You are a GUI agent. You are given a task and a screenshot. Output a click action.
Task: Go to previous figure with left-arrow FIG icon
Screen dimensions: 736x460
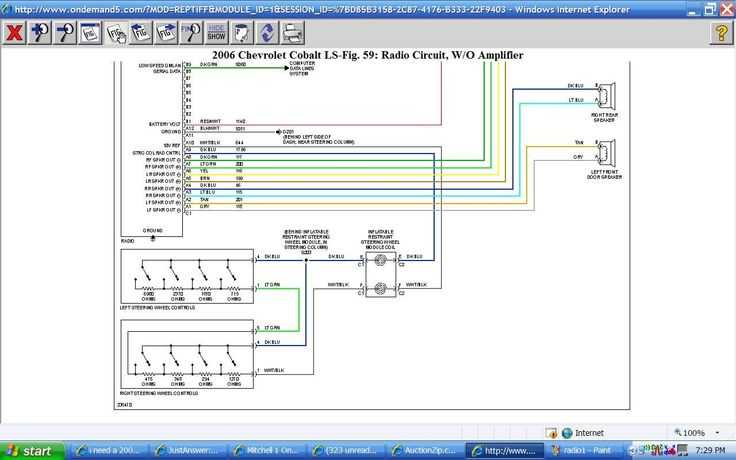coord(141,33)
